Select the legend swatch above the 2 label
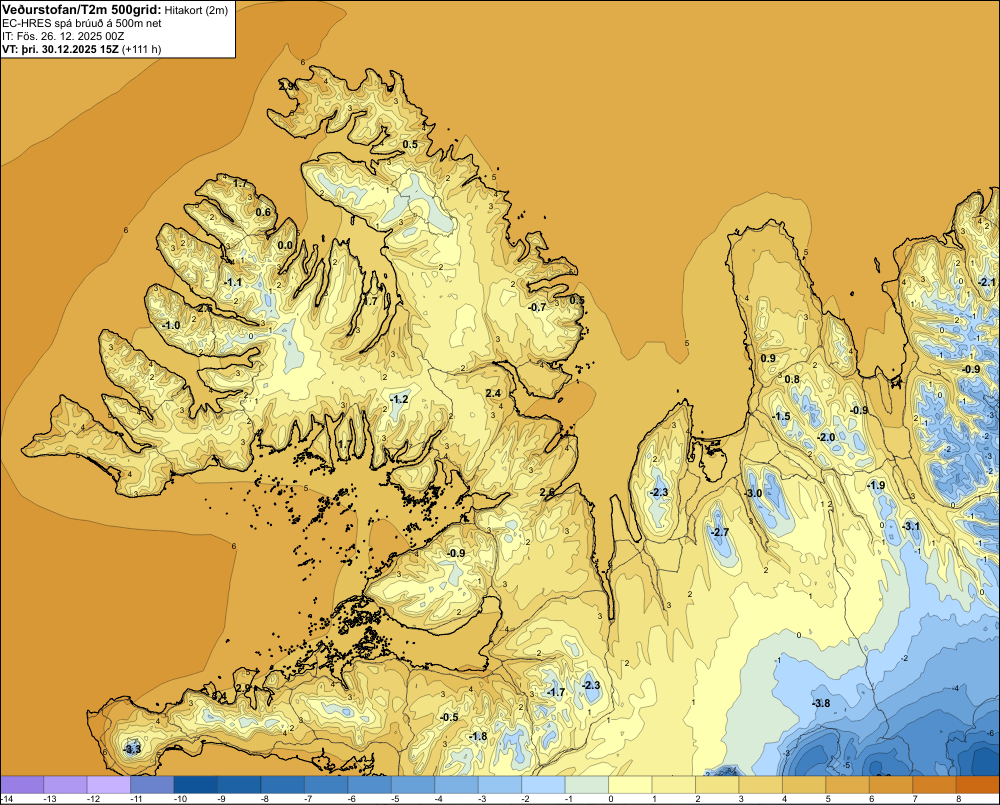This screenshot has height=805, width=1000. pyautogui.click(x=717, y=785)
